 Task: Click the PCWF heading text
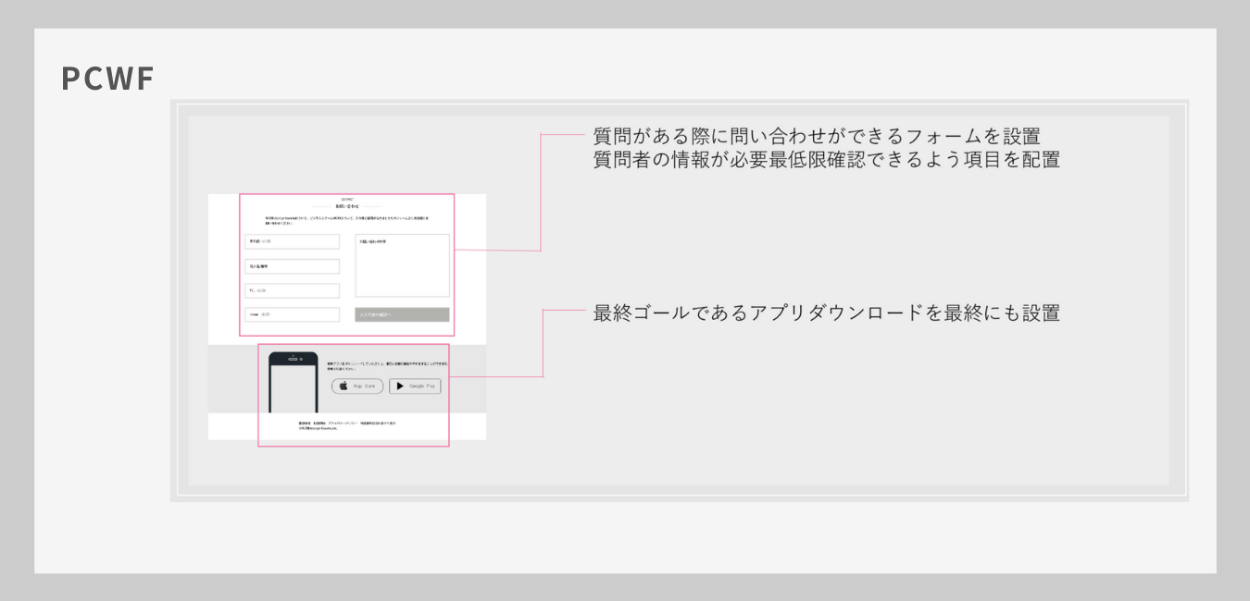(107, 80)
